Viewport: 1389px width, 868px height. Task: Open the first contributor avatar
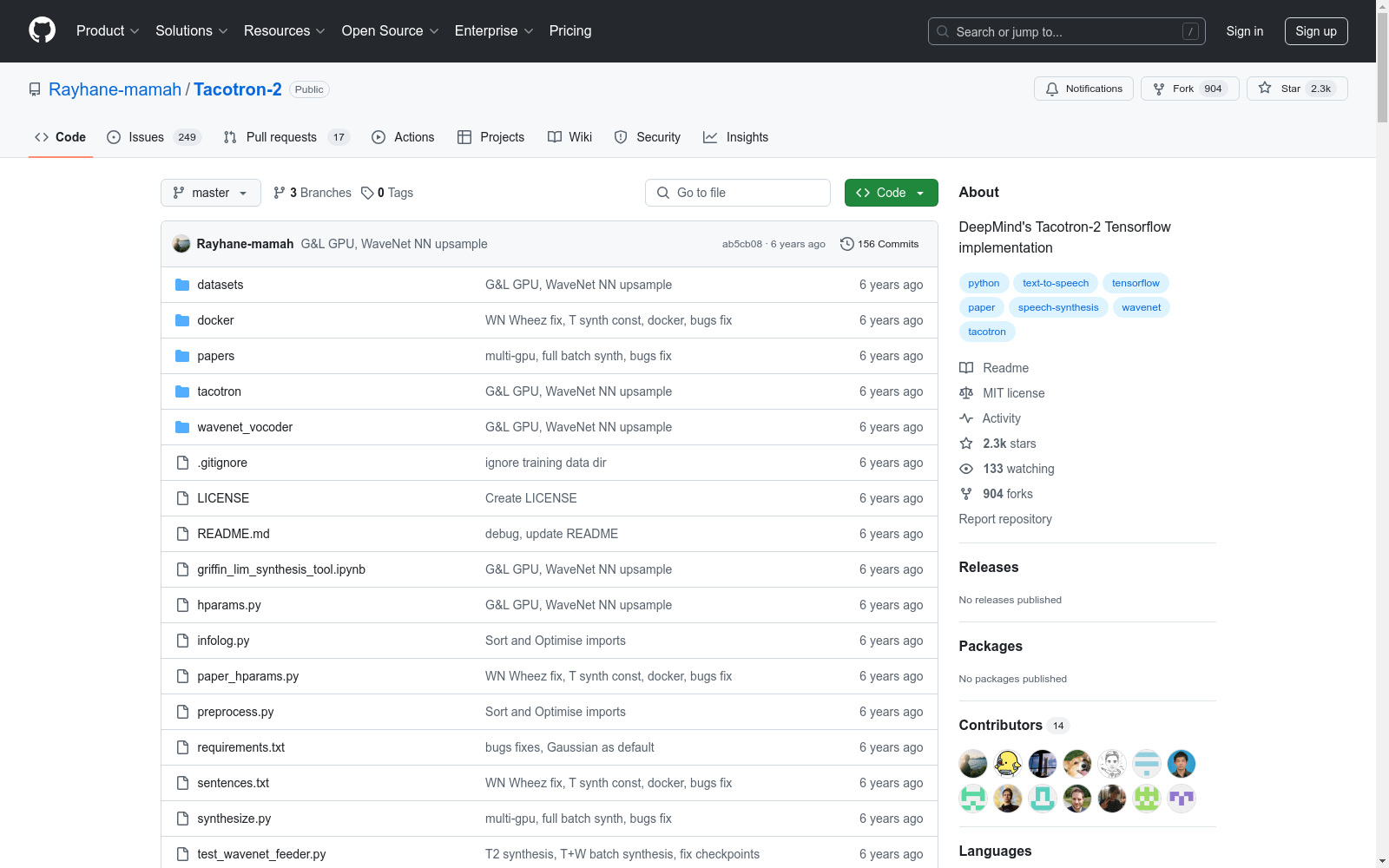(x=973, y=764)
